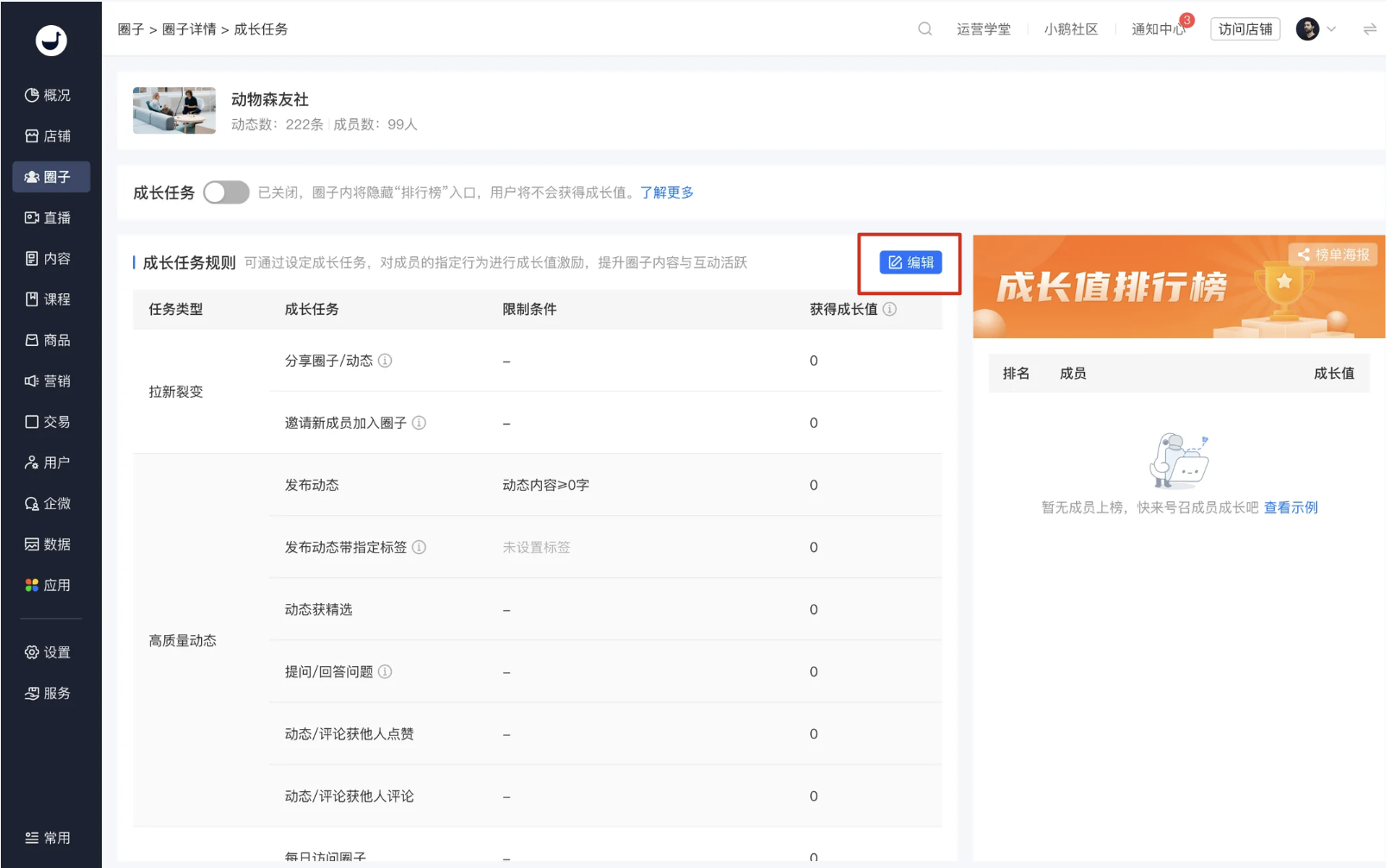Click info icon beside 发布动态带指定标签
The image size is (1386, 868).
coord(419,547)
